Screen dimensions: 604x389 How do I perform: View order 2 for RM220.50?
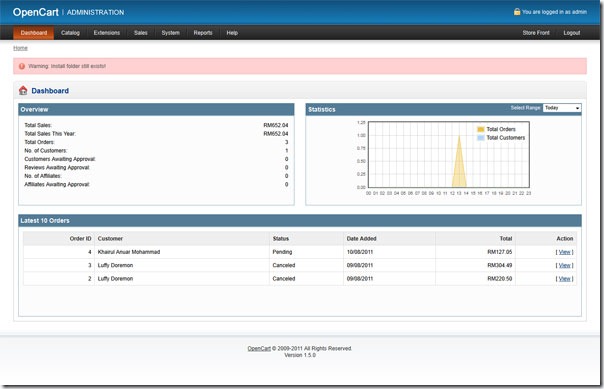564,279
